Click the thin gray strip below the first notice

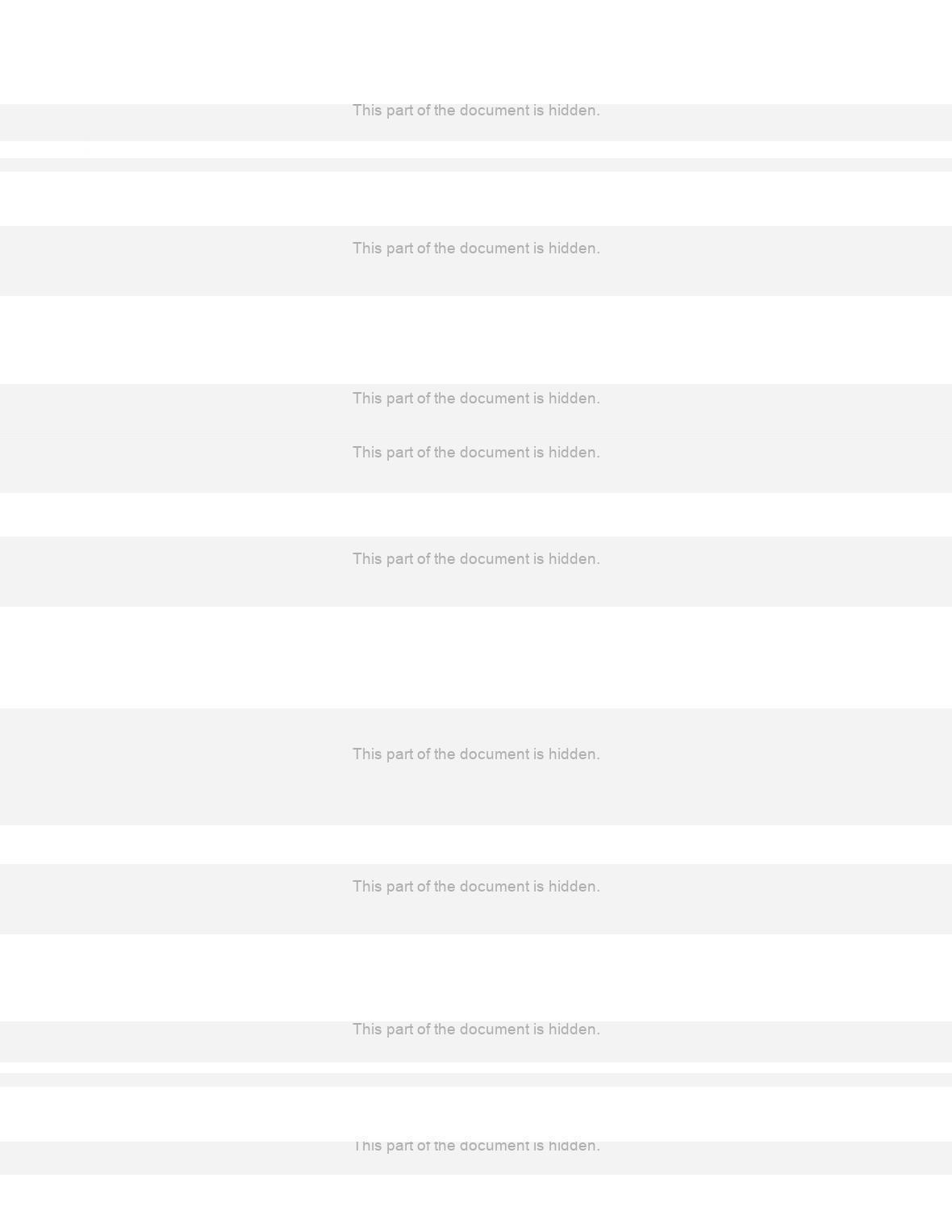click(476, 165)
